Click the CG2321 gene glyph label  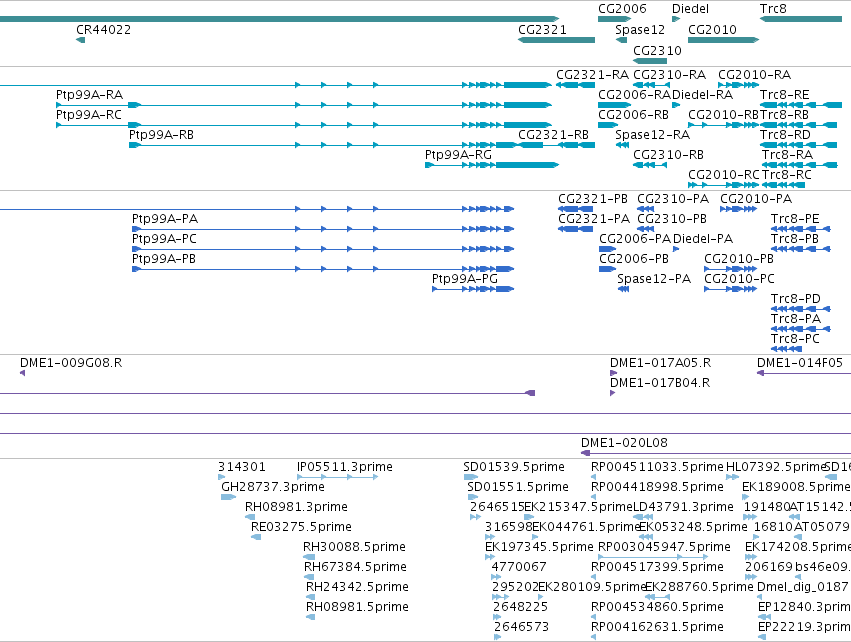[x=542, y=30]
